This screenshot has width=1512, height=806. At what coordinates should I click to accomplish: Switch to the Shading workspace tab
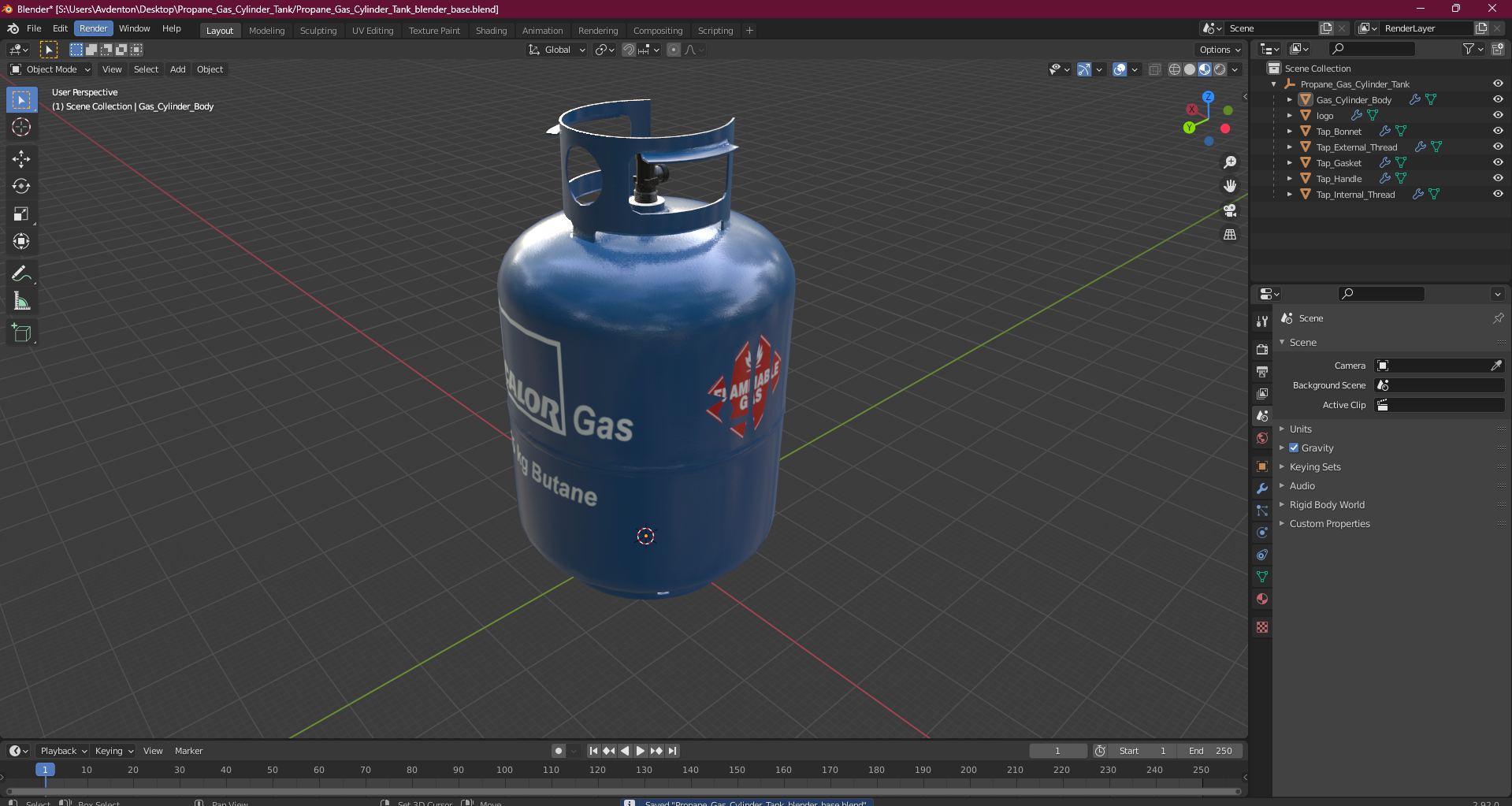click(x=491, y=31)
